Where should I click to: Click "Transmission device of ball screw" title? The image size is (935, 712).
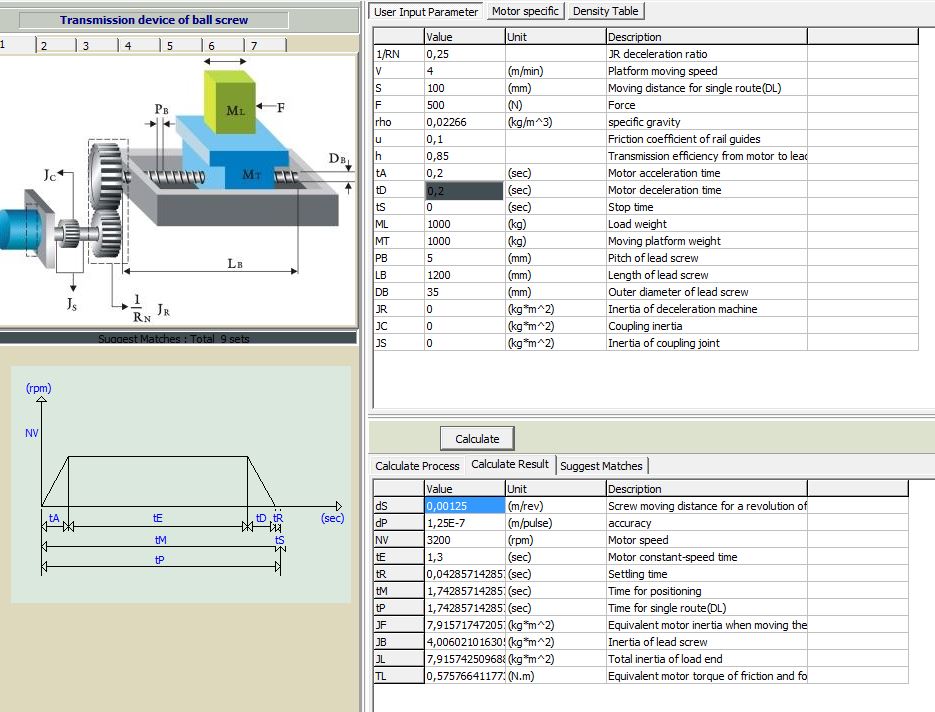tap(154, 20)
